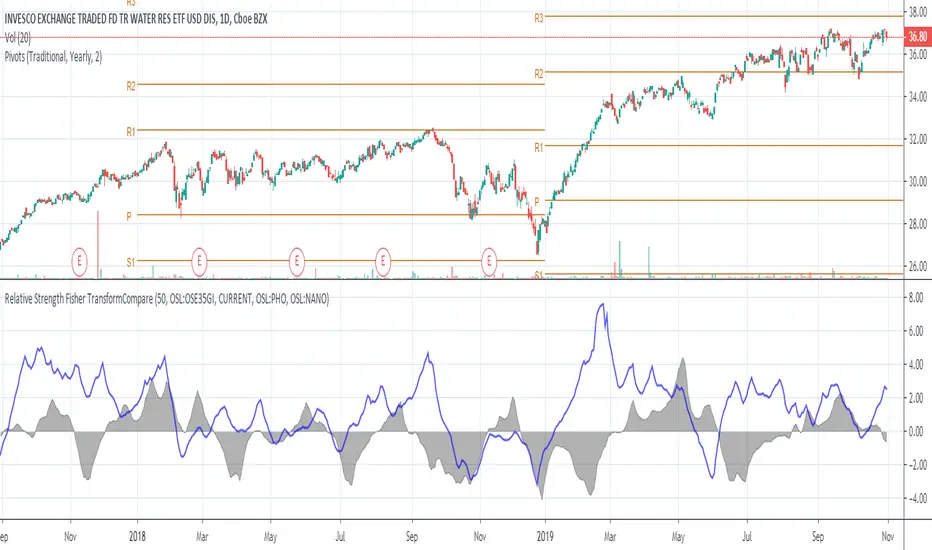The height and width of the screenshot is (550, 932).
Task: Click the 0.00 indicator scale label
Action: tap(916, 431)
